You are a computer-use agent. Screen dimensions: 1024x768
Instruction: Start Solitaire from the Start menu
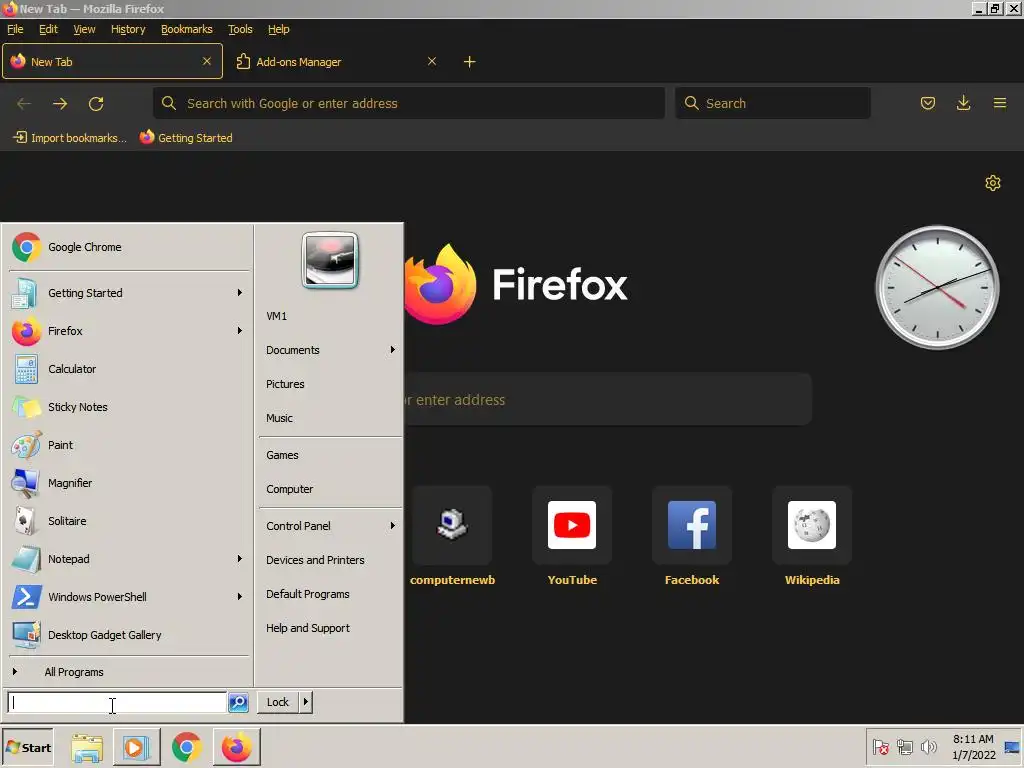(x=129, y=520)
